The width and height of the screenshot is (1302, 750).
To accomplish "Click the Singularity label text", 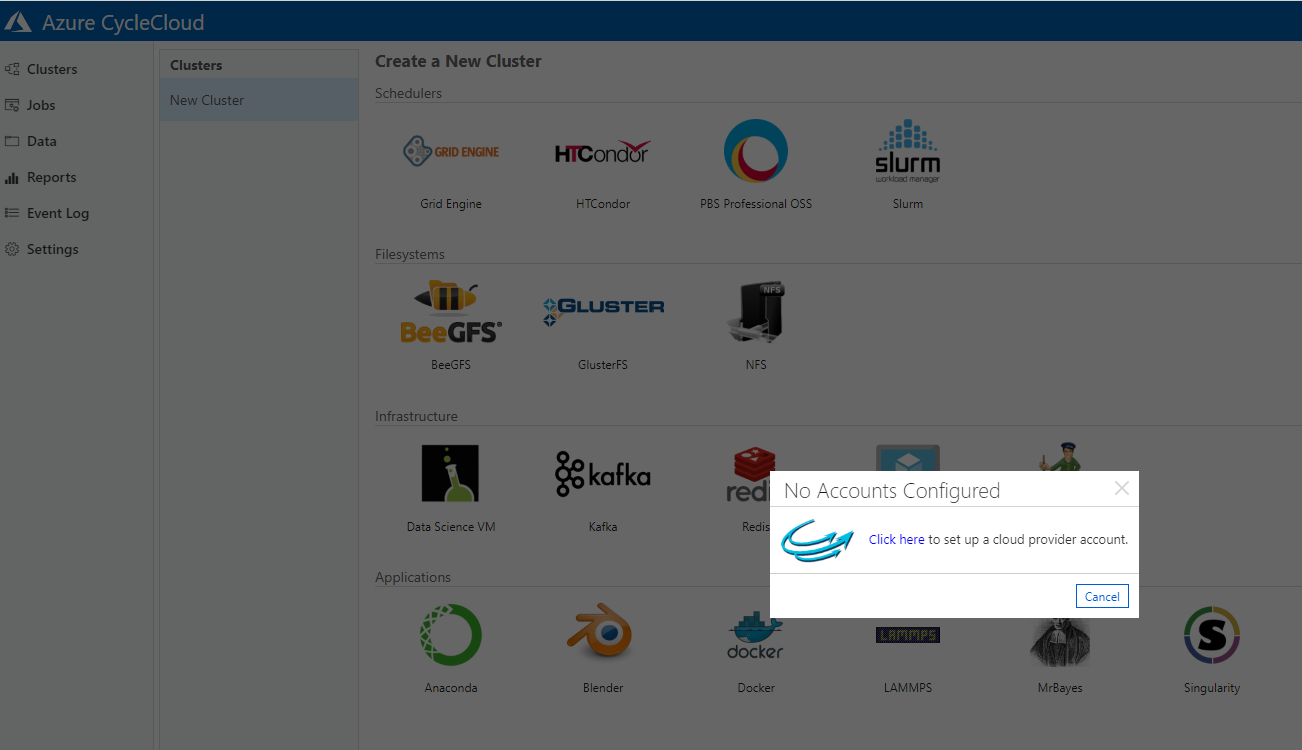I will 1212,688.
